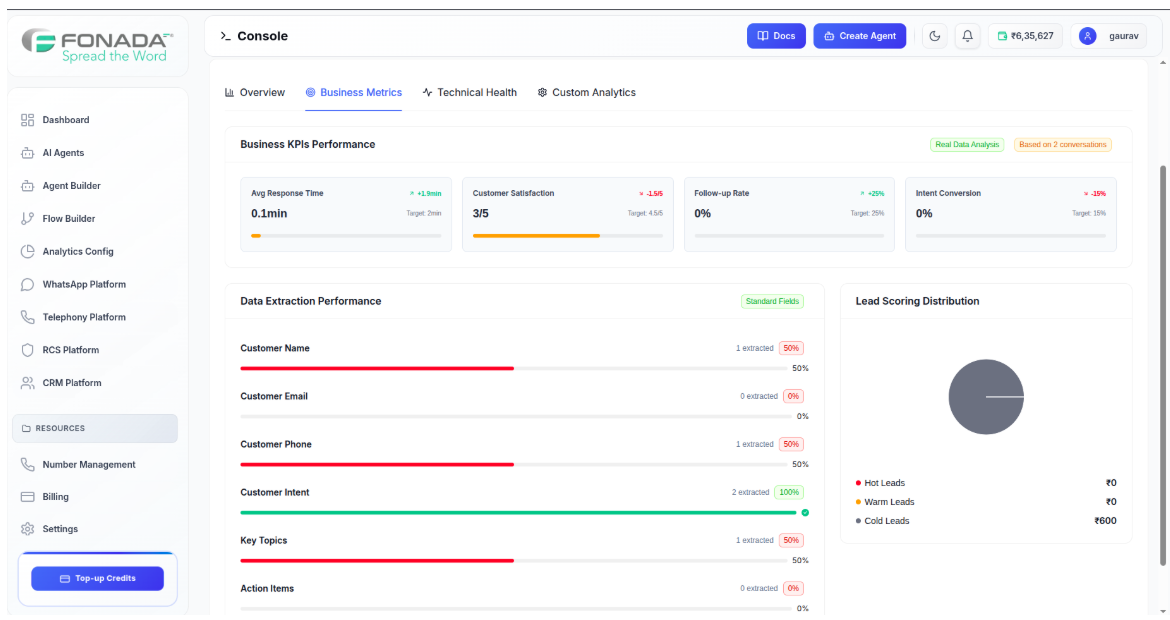Viewport: 1170px width, 620px height.
Task: Open the Docs button
Action: (x=776, y=36)
